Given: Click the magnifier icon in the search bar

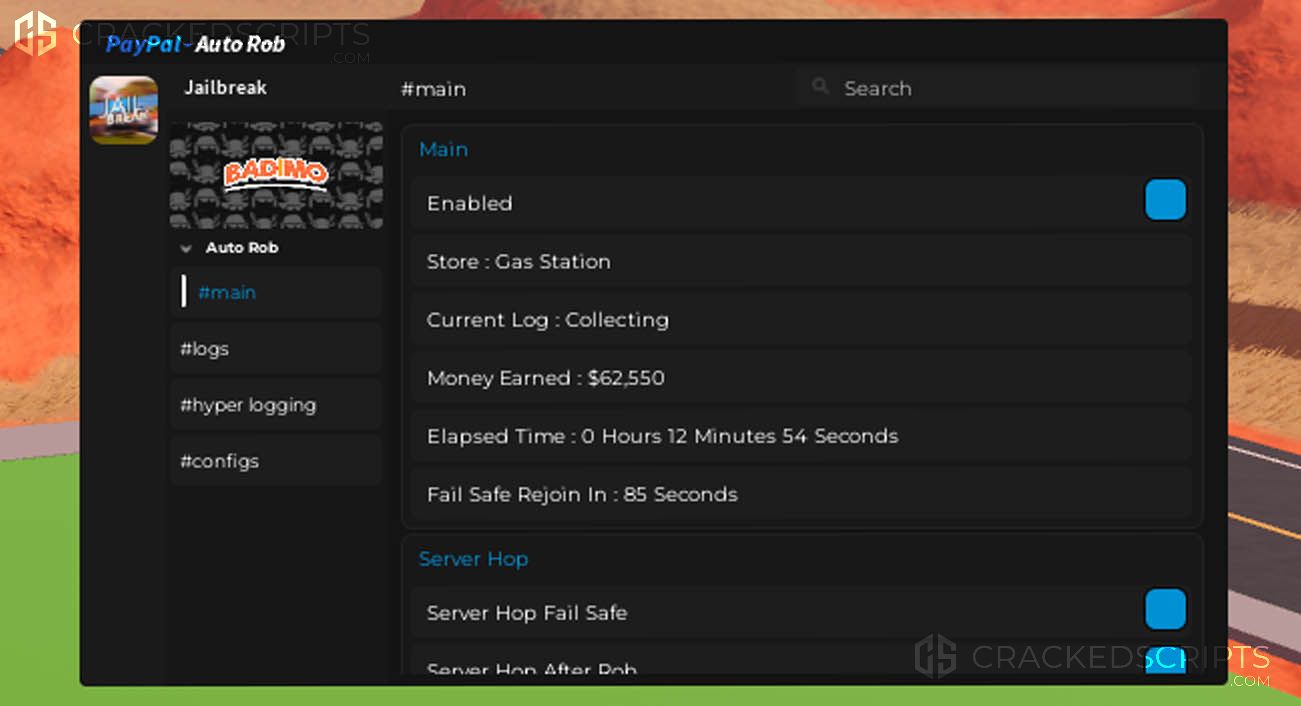Looking at the screenshot, I should pos(821,87).
